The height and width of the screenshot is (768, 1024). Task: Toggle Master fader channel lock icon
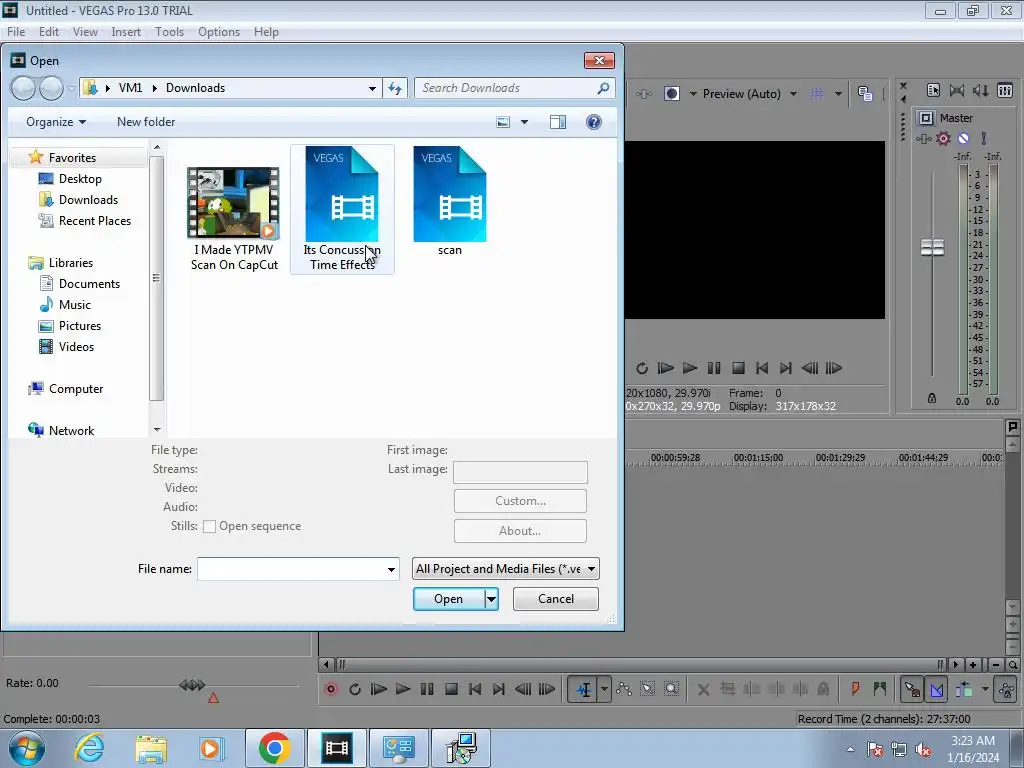[x=932, y=398]
